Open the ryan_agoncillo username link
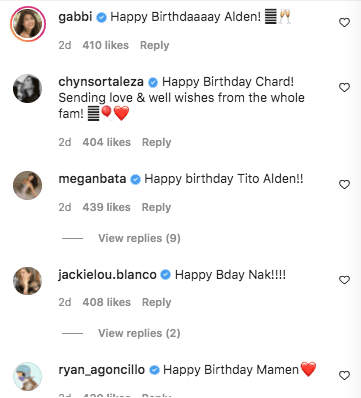This screenshot has height=398, width=361. (x=102, y=370)
